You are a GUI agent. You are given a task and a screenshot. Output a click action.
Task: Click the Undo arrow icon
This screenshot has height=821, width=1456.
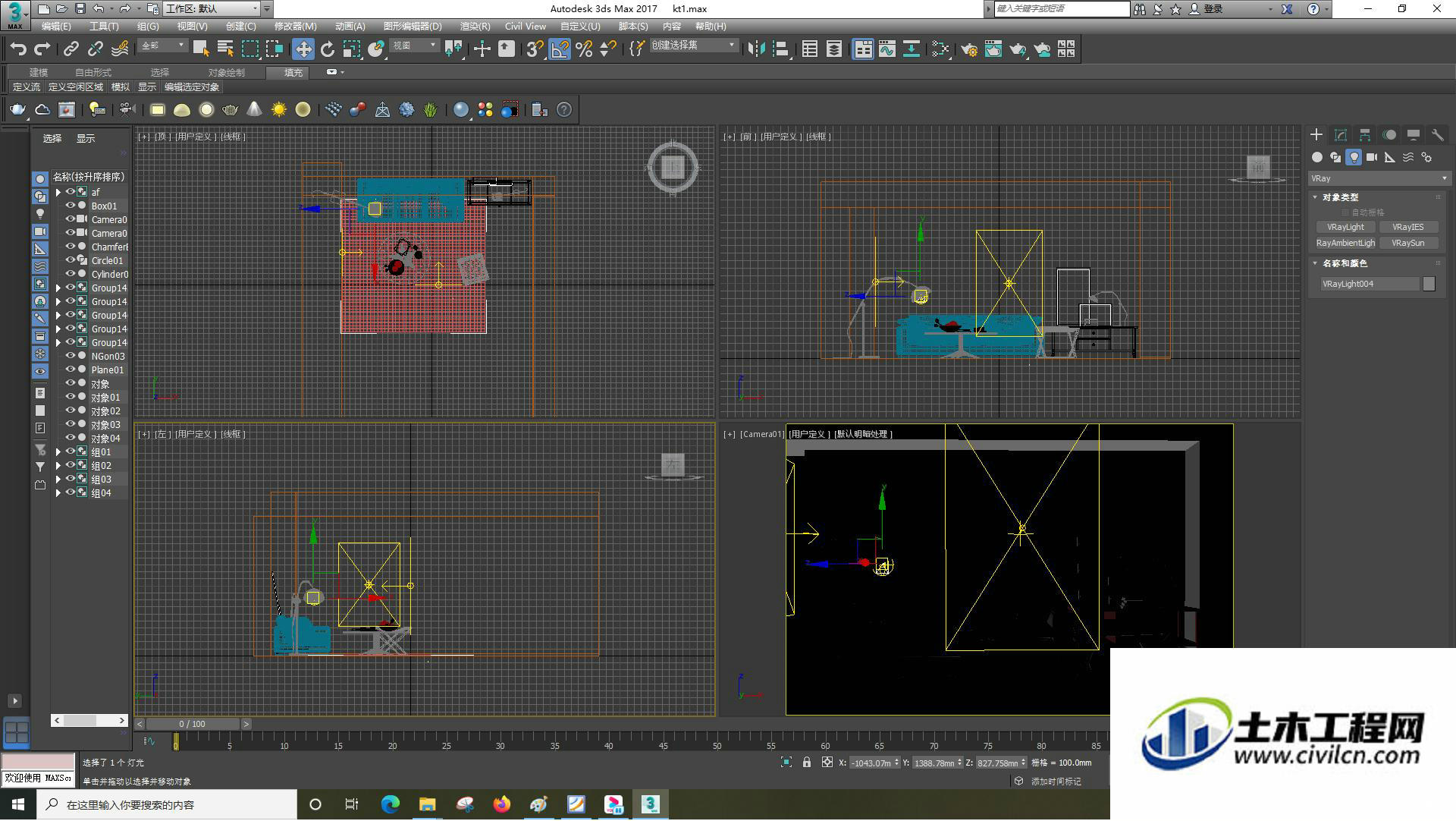18,49
